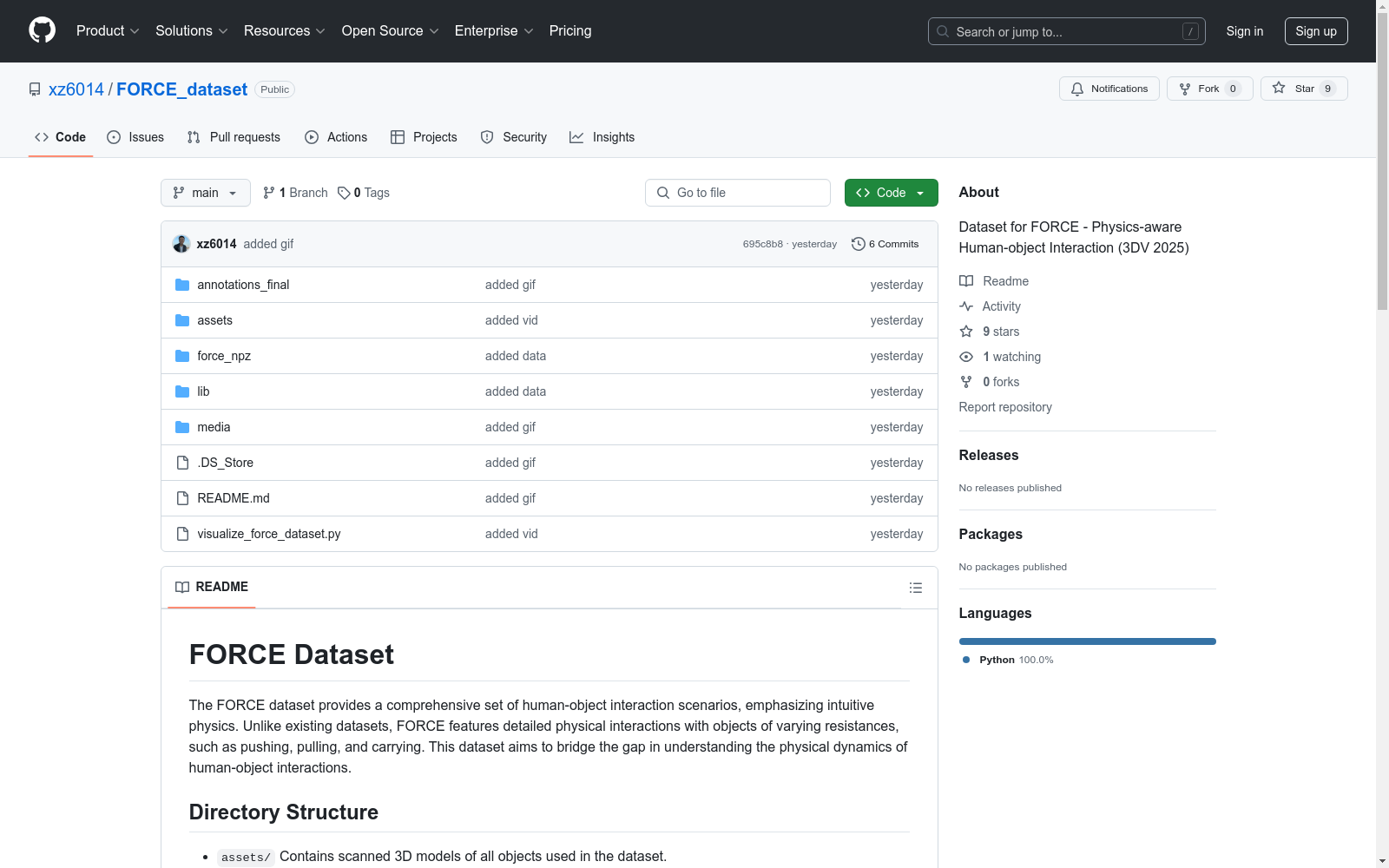The width and height of the screenshot is (1389, 868).
Task: Open the main branch selector dropdown
Action: [x=206, y=193]
